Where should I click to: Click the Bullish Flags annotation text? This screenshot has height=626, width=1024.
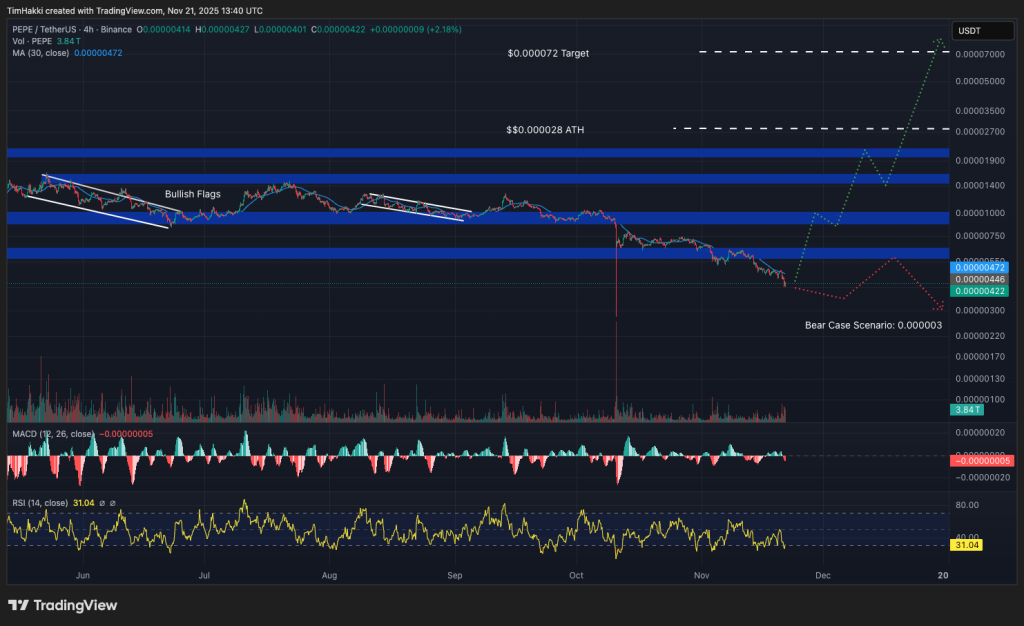tap(192, 194)
